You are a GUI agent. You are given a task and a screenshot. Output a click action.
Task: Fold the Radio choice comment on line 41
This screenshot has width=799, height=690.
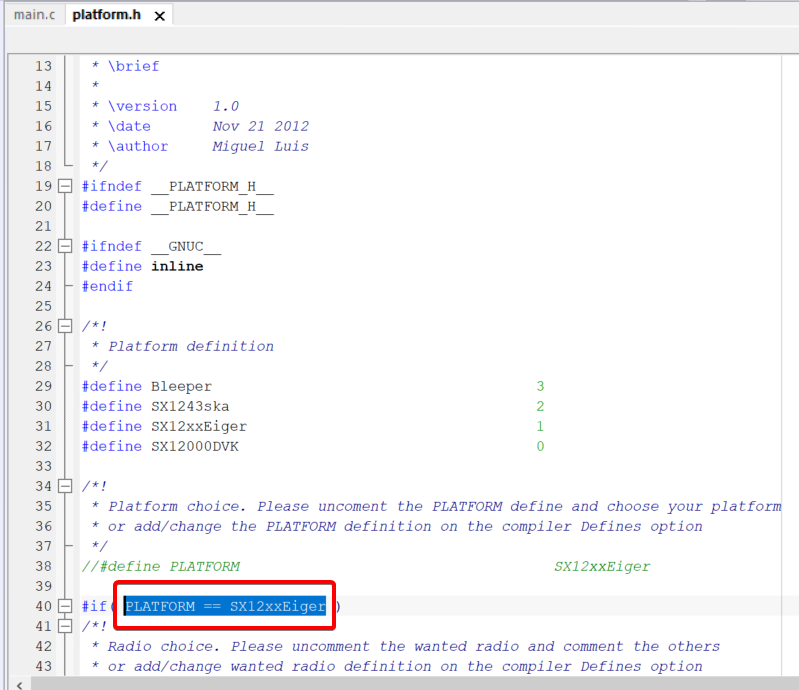click(66, 626)
